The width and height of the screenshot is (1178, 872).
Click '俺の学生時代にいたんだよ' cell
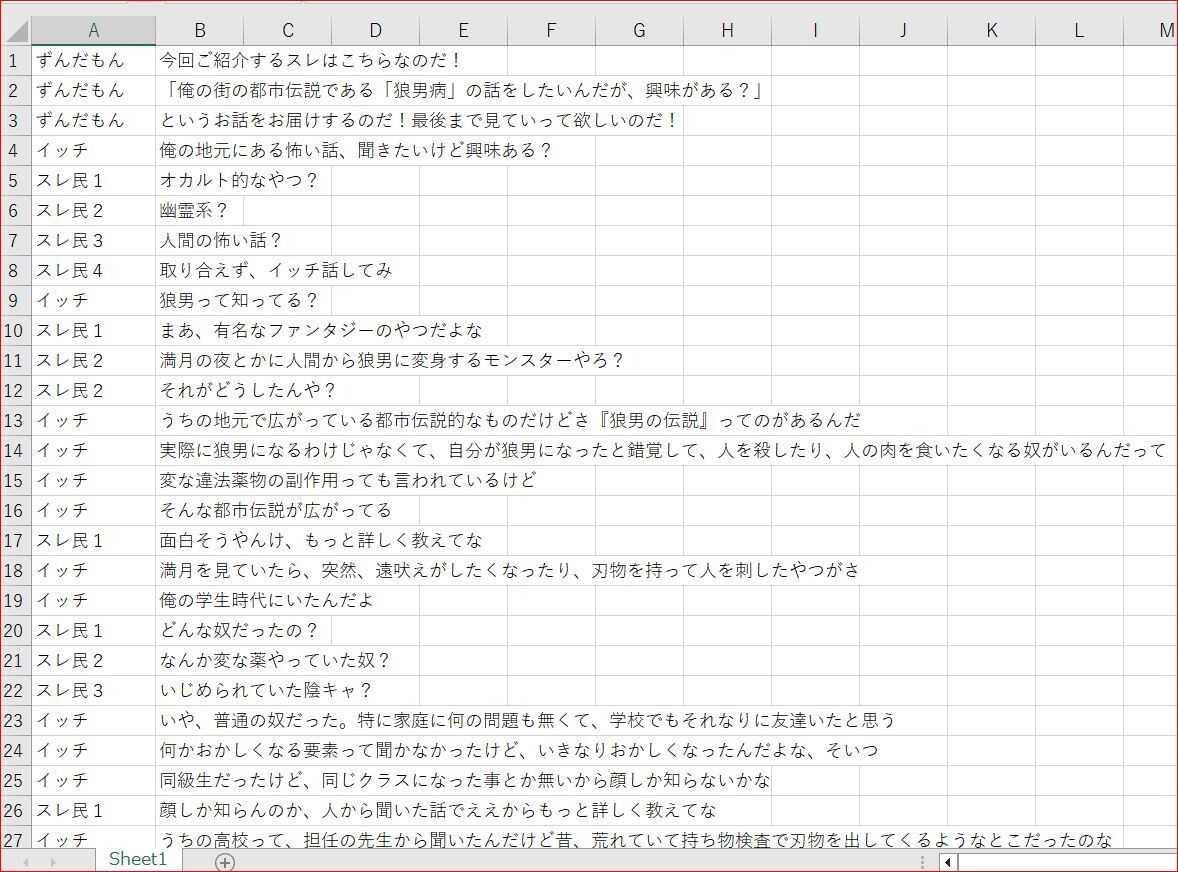click(x=267, y=601)
